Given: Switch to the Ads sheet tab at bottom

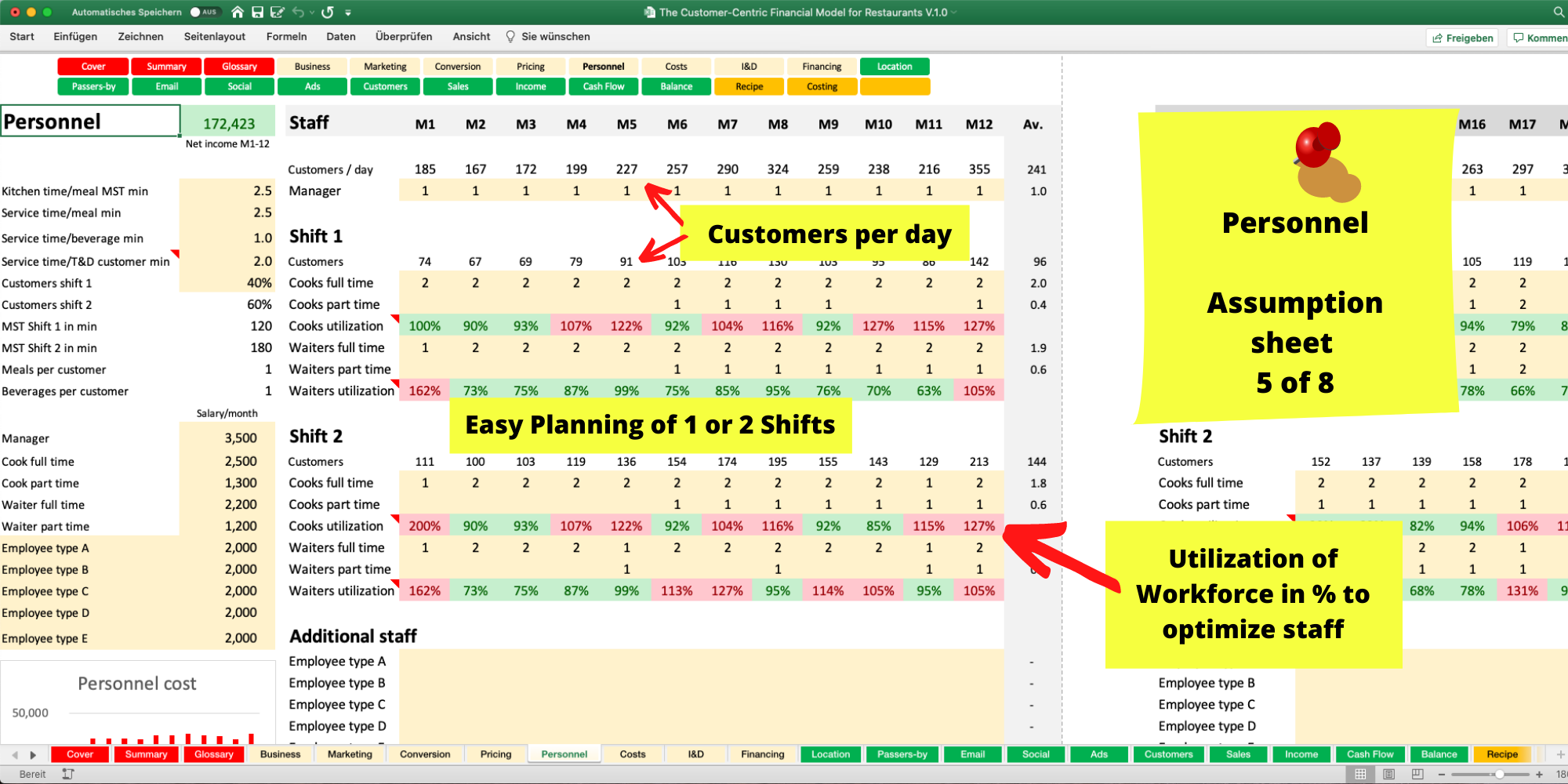Looking at the screenshot, I should click(x=1099, y=754).
